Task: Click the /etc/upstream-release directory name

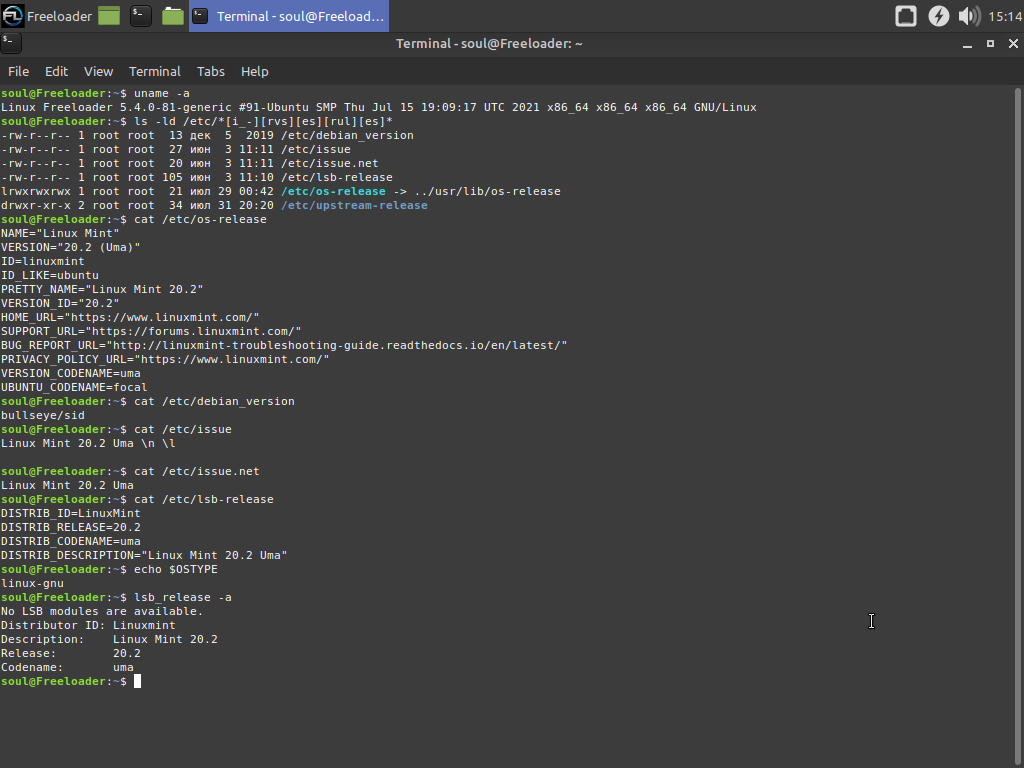Action: (x=354, y=205)
